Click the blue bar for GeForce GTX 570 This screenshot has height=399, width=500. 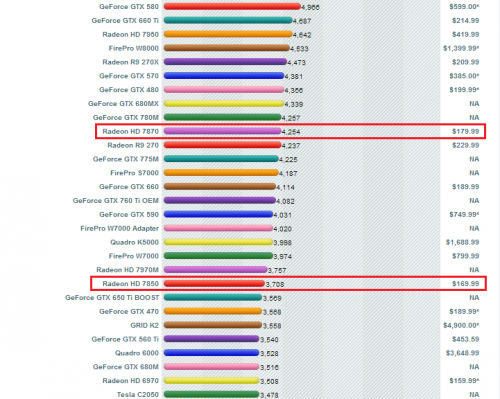point(224,76)
